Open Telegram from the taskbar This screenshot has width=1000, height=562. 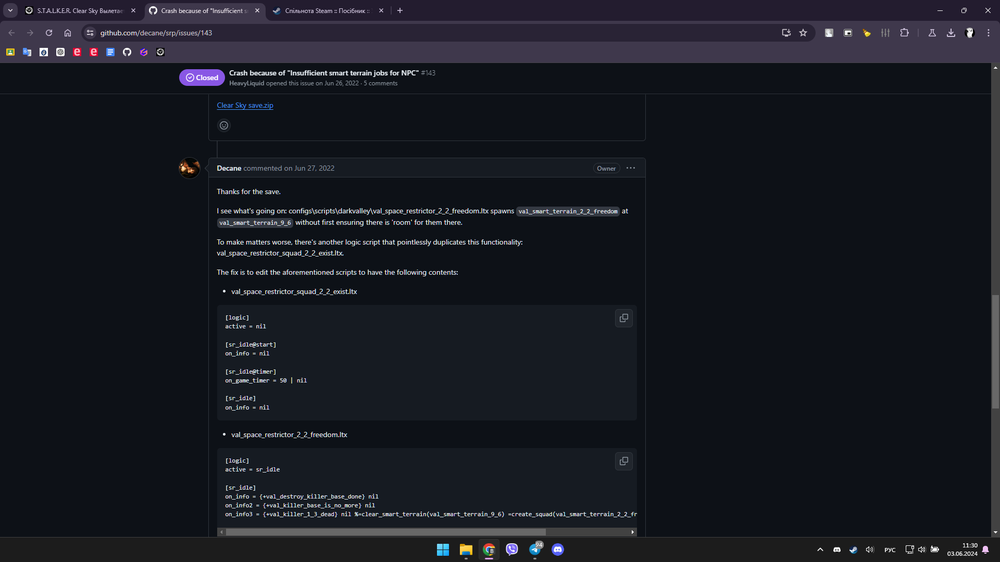534,550
